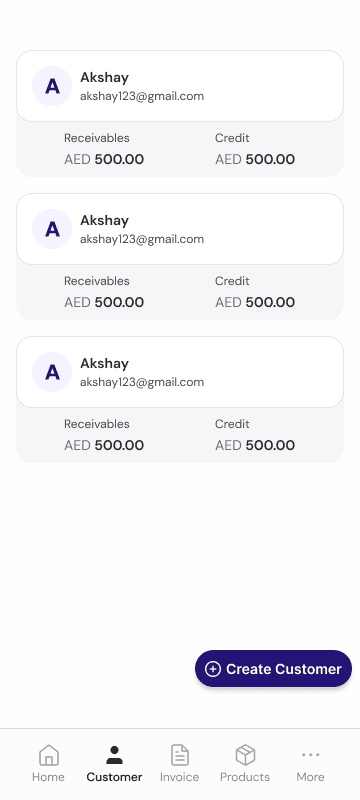Open the Invoice document icon

point(179,755)
